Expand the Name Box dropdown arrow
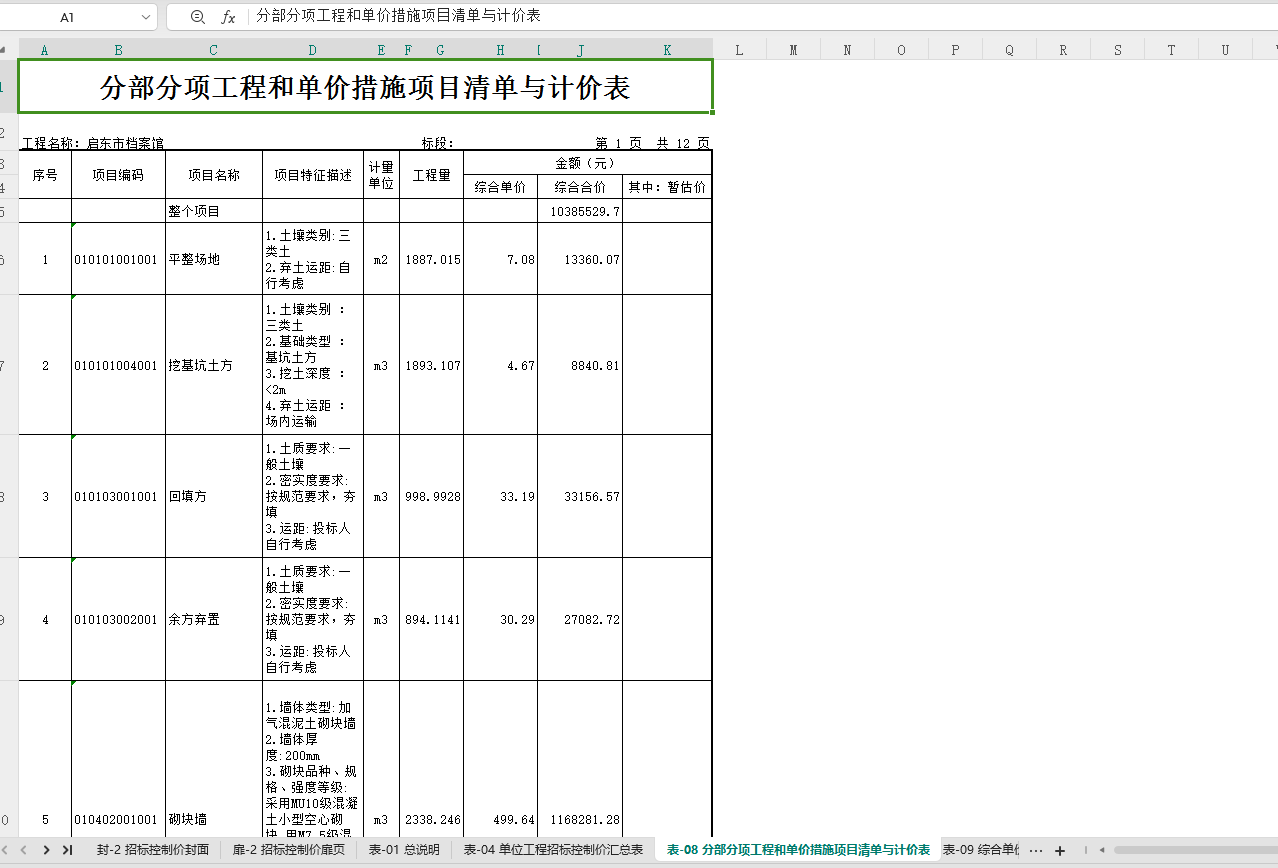Viewport: 1278px width, 868px height. tap(146, 17)
